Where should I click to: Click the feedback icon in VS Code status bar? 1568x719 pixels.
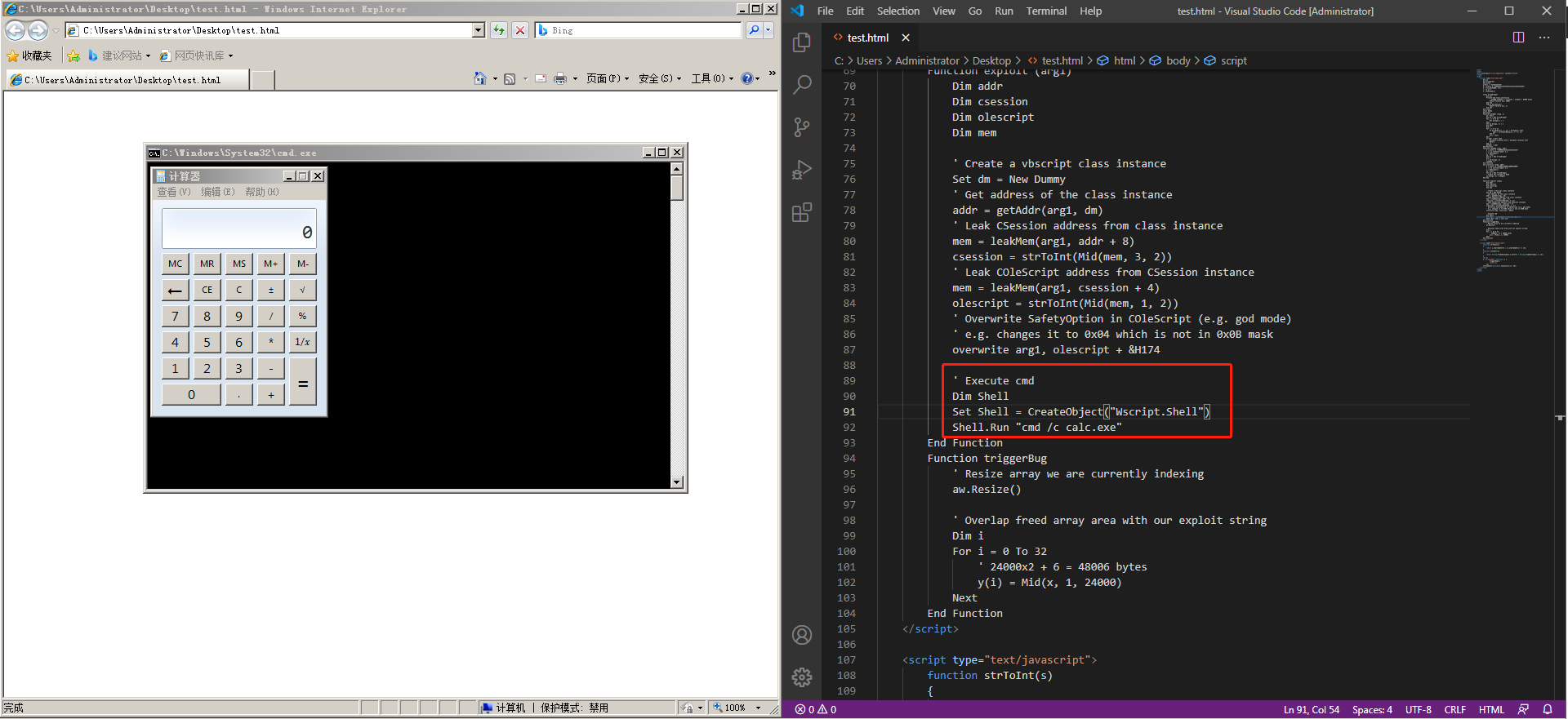1523,709
